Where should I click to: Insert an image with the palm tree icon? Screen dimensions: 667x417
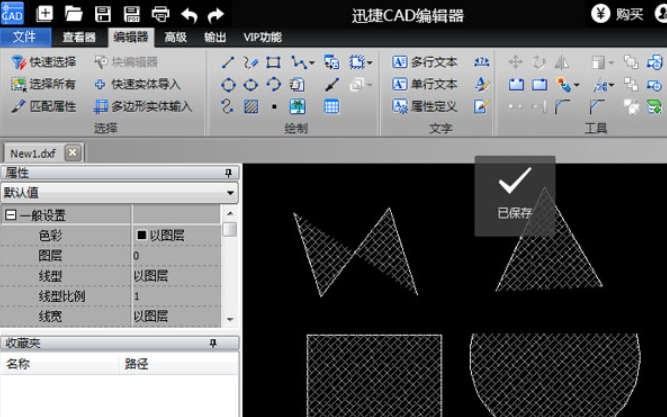[297, 106]
